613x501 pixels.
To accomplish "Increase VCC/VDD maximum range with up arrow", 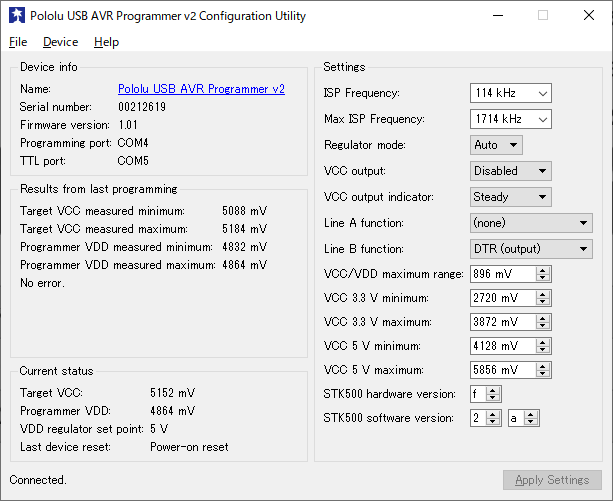I will pyautogui.click(x=543, y=270).
